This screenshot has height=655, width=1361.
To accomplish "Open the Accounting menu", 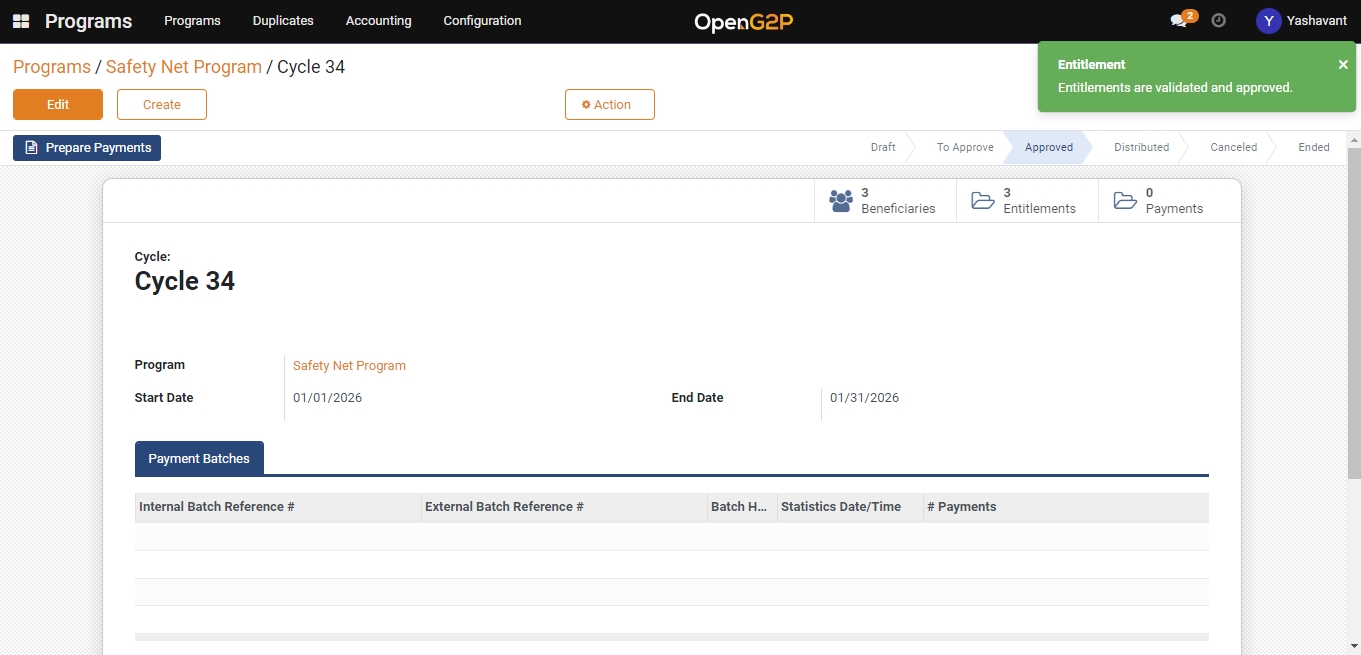I will click(378, 21).
